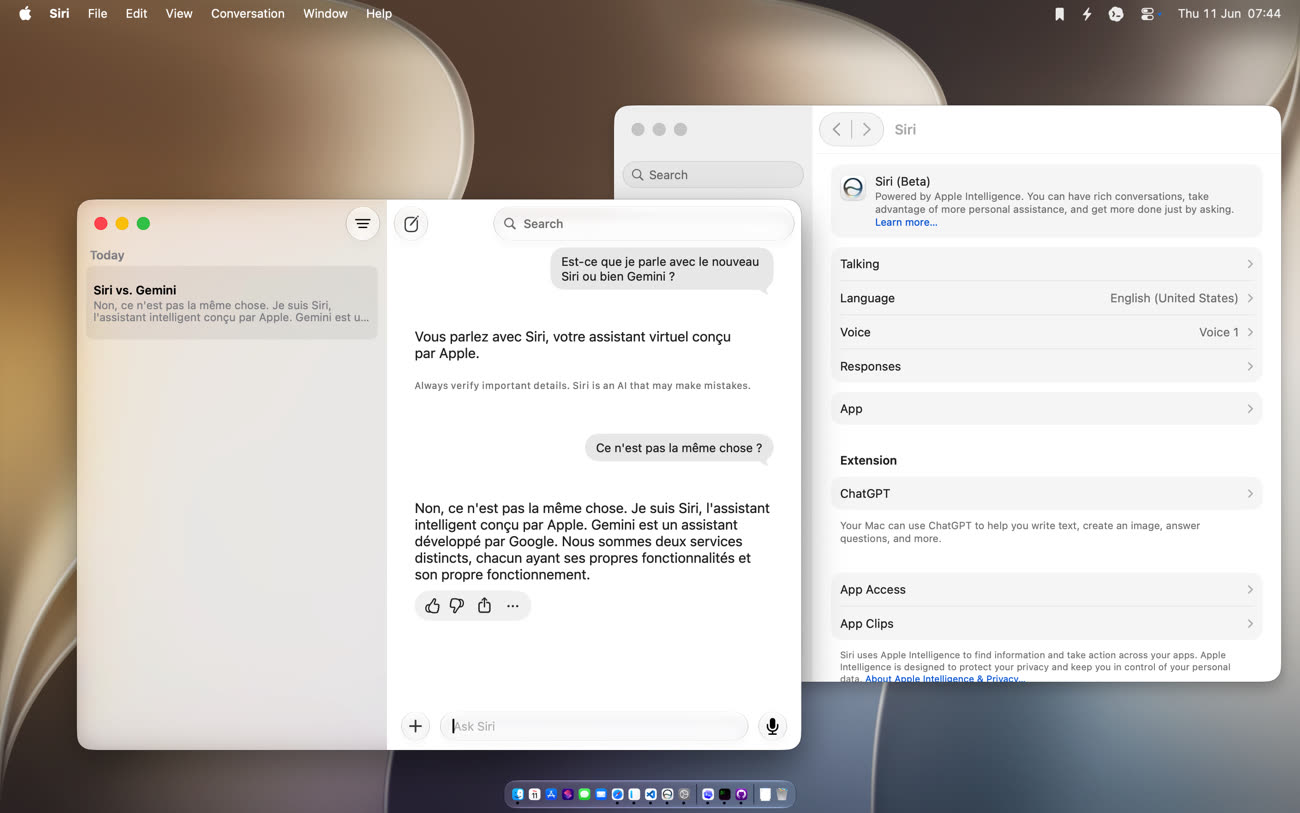The height and width of the screenshot is (813, 1300).
Task: Go back in the Siri settings window
Action: point(837,129)
